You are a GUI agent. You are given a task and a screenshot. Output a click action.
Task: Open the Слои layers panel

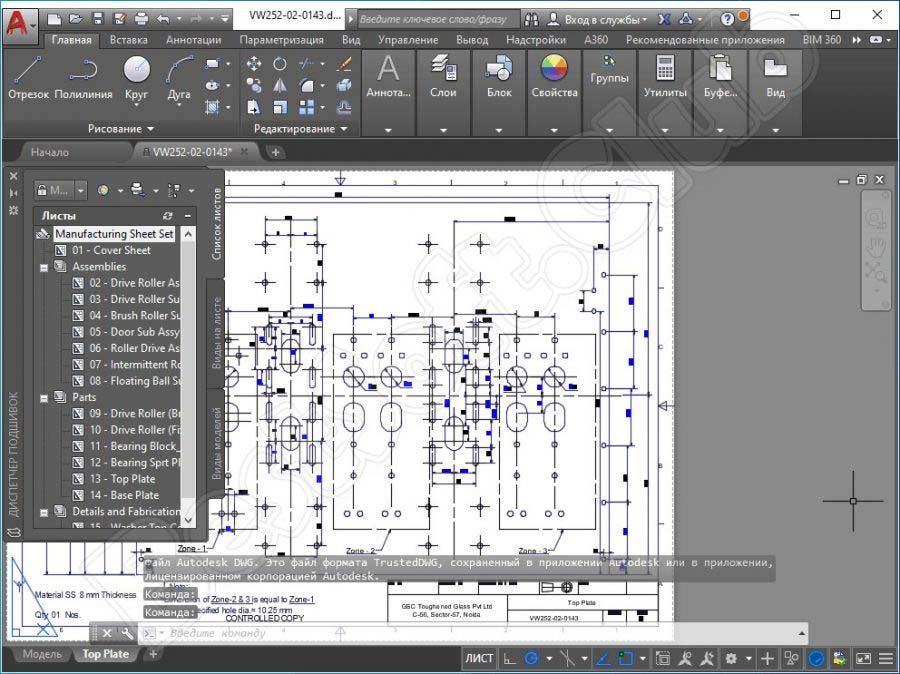click(443, 78)
